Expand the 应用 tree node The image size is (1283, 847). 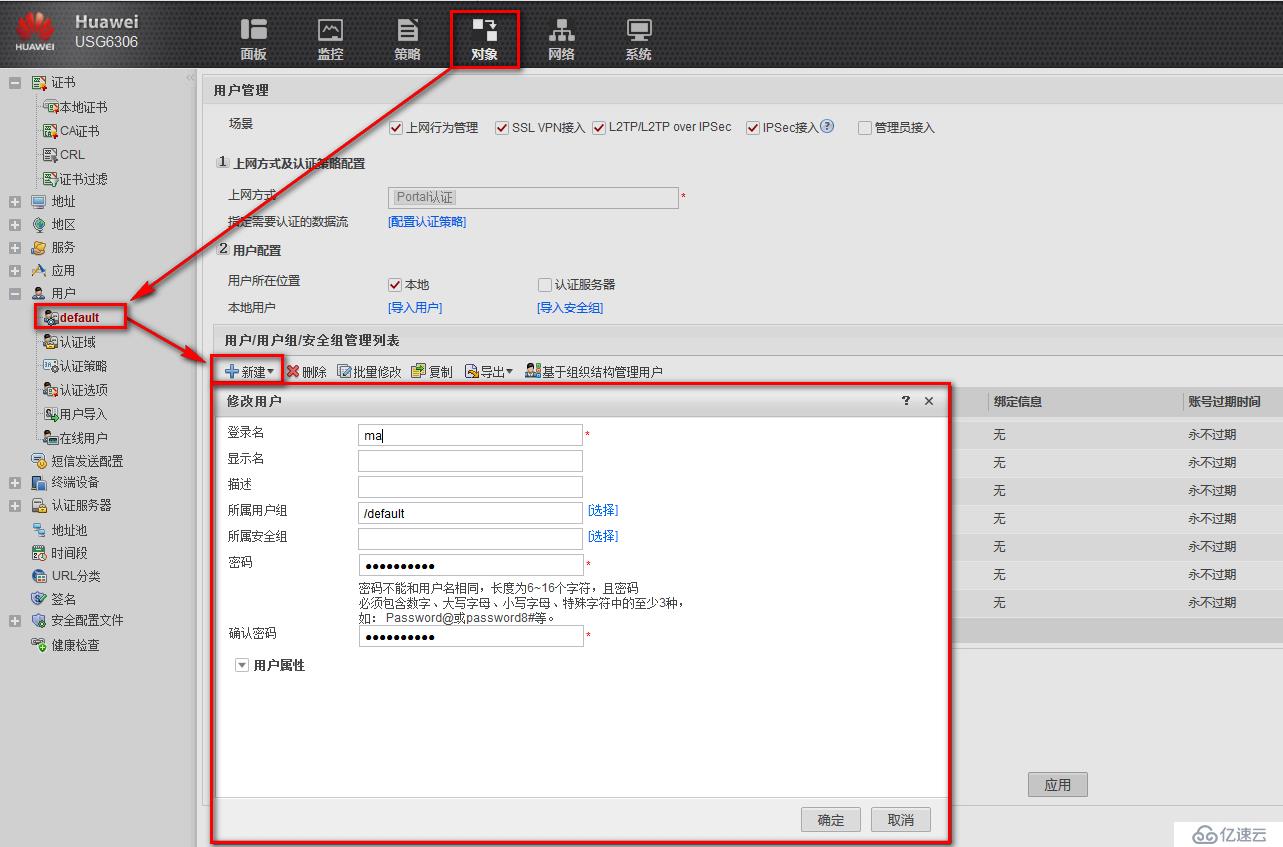pyautogui.click(x=15, y=271)
